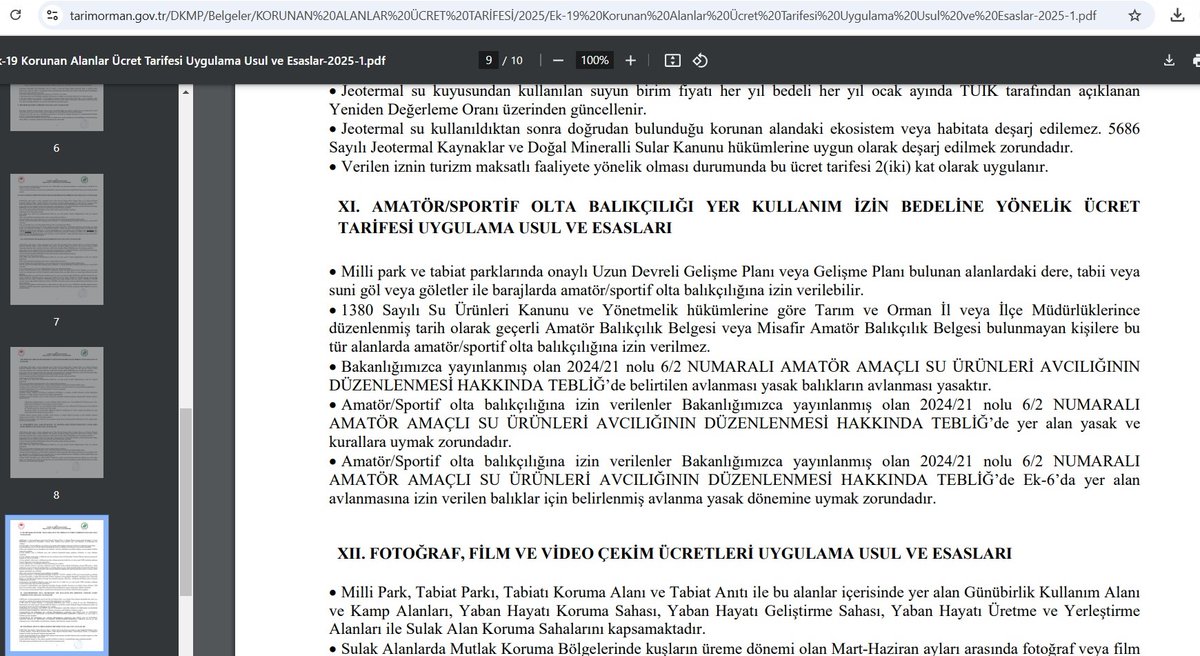The height and width of the screenshot is (656, 1200).
Task: Print the PDF document
Action: pos(1196,60)
